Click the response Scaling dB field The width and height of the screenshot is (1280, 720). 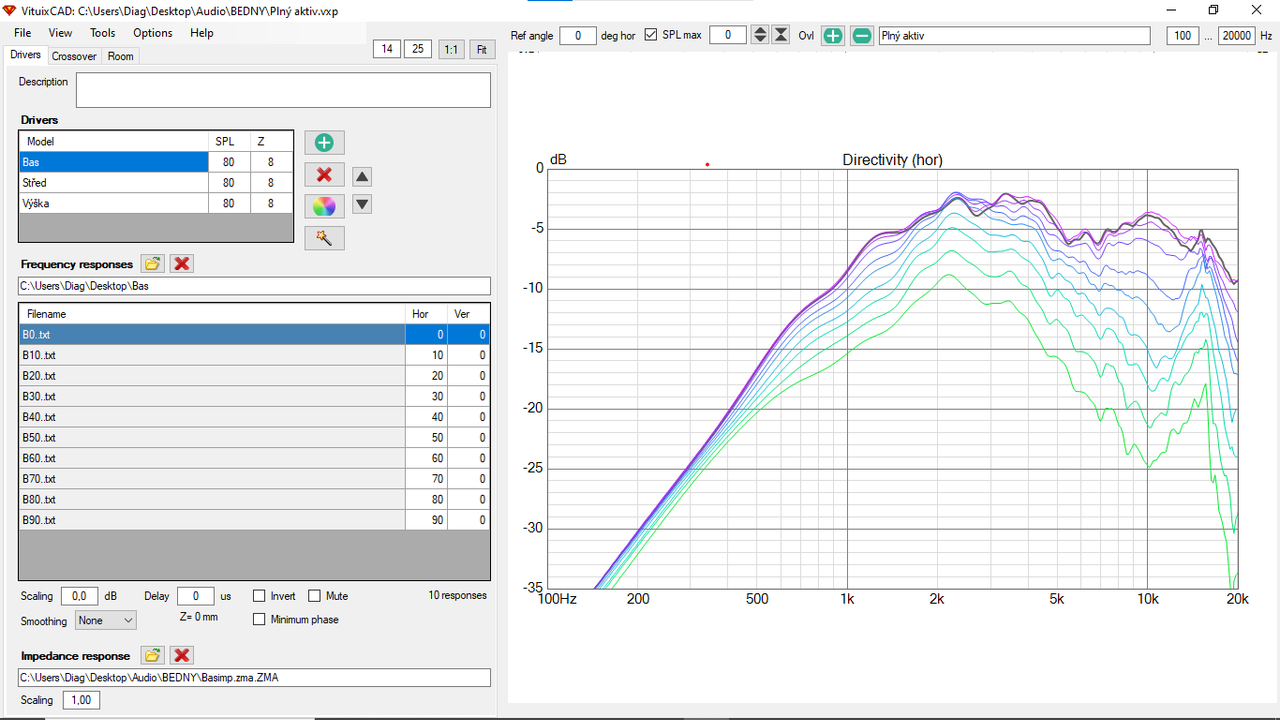coord(80,596)
